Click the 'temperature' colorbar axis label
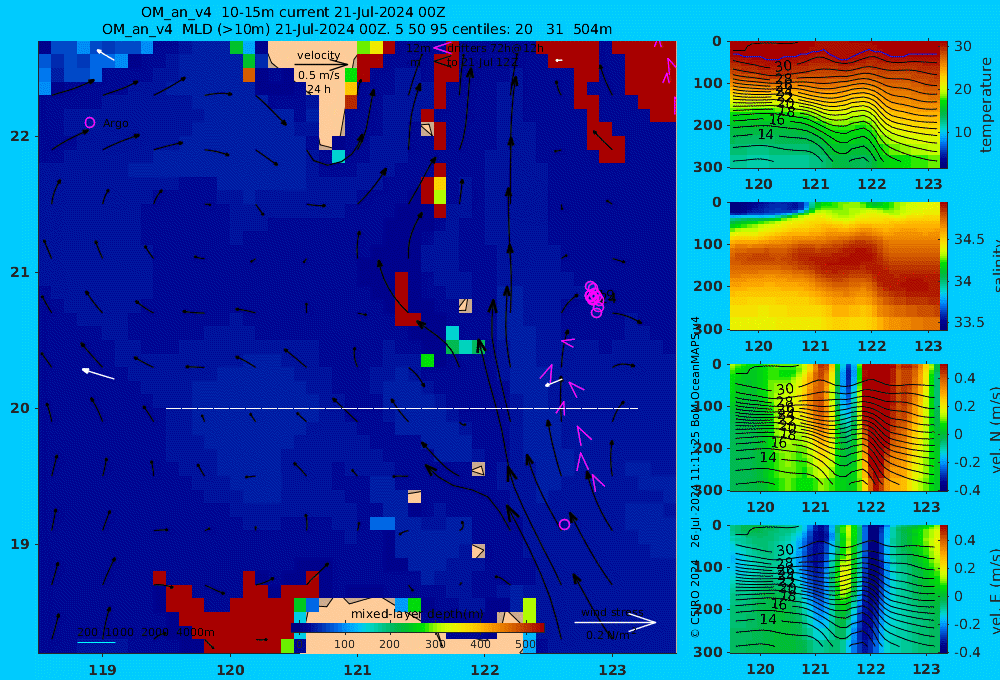The image size is (1000, 680). click(x=986, y=105)
